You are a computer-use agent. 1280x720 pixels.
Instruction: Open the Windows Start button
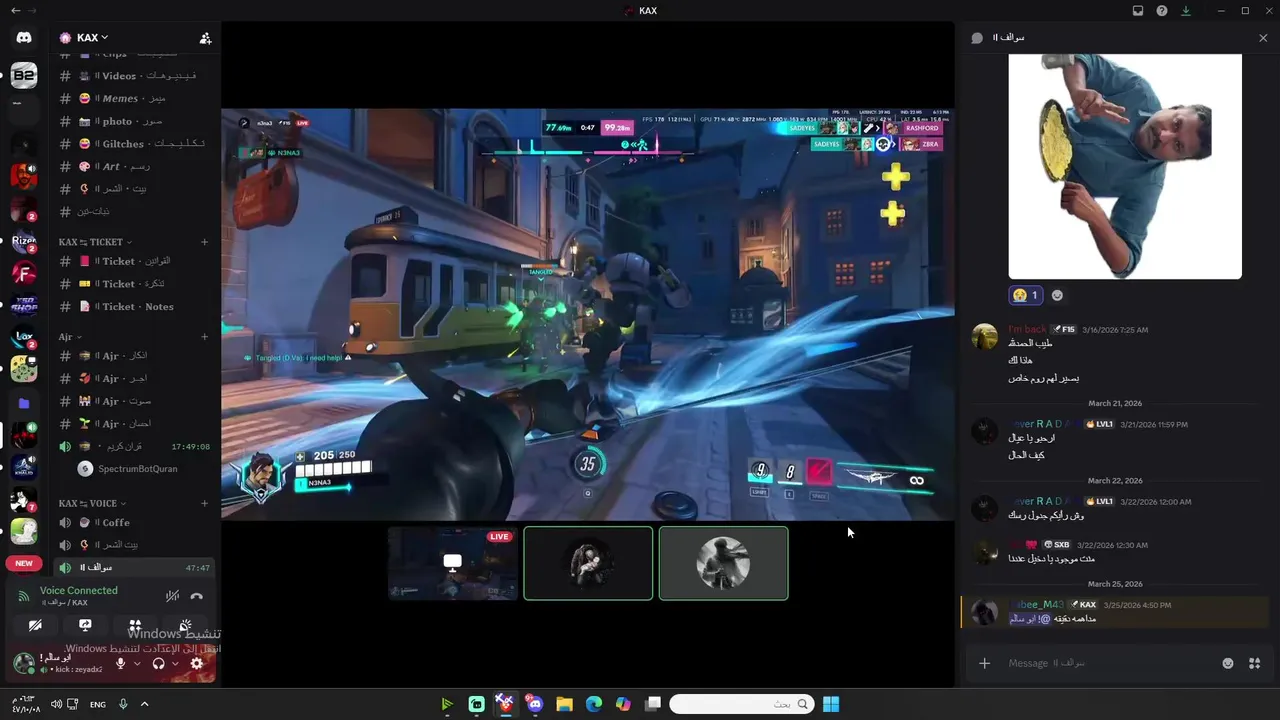[x=831, y=704]
